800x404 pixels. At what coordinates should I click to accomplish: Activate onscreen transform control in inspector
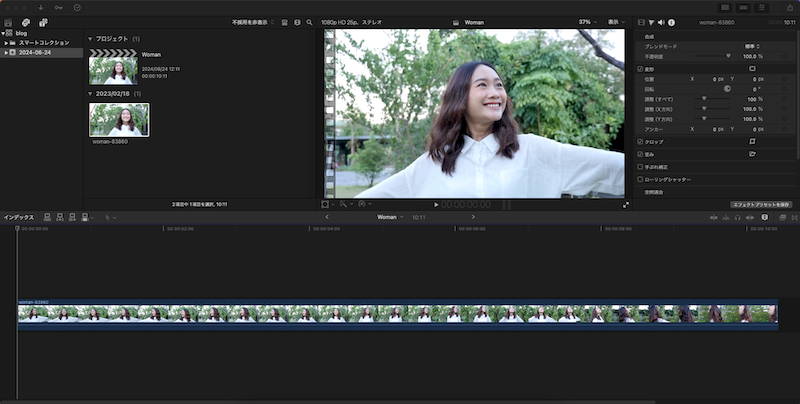752,68
